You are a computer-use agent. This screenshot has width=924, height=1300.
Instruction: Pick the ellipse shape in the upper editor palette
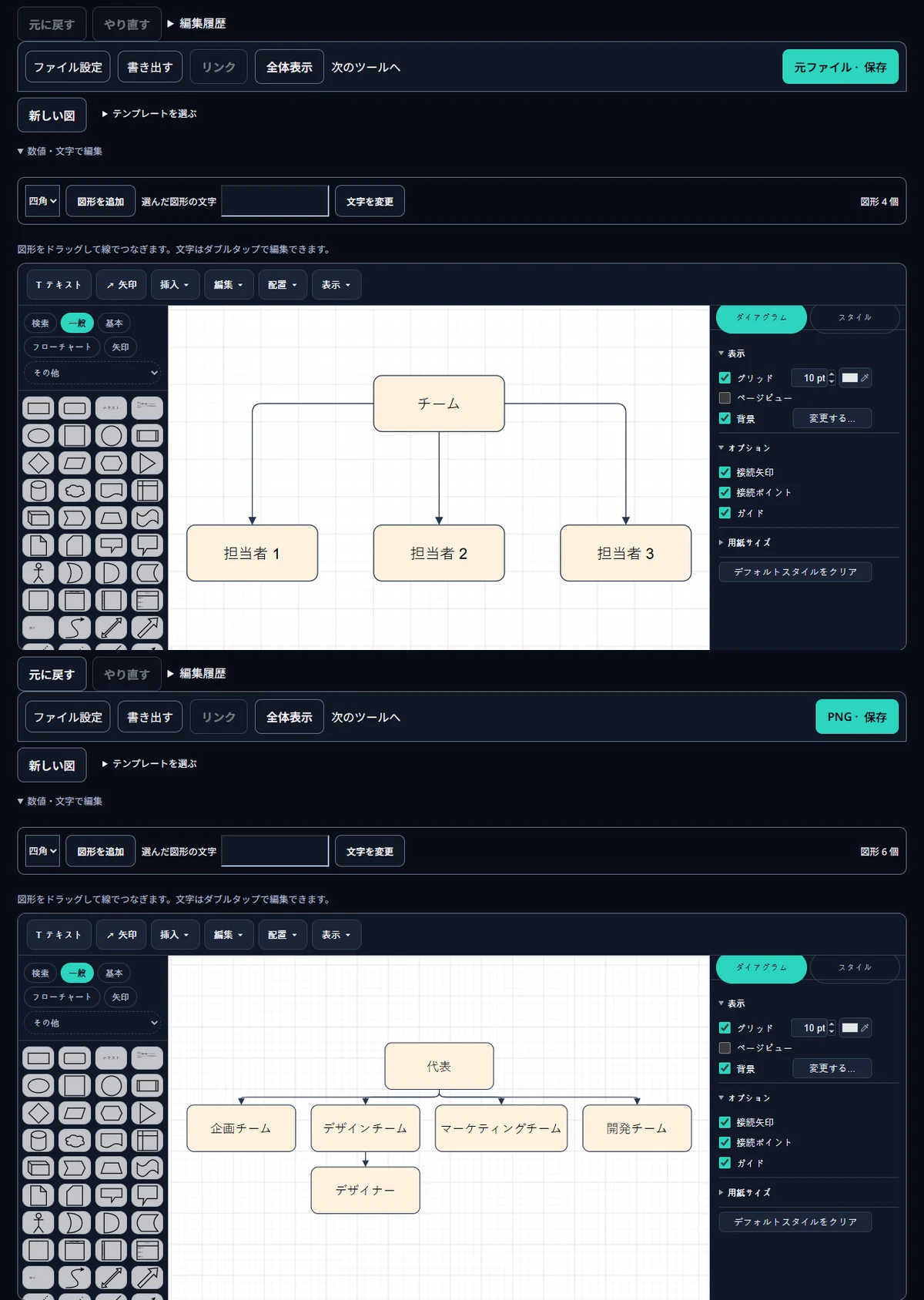(x=38, y=436)
